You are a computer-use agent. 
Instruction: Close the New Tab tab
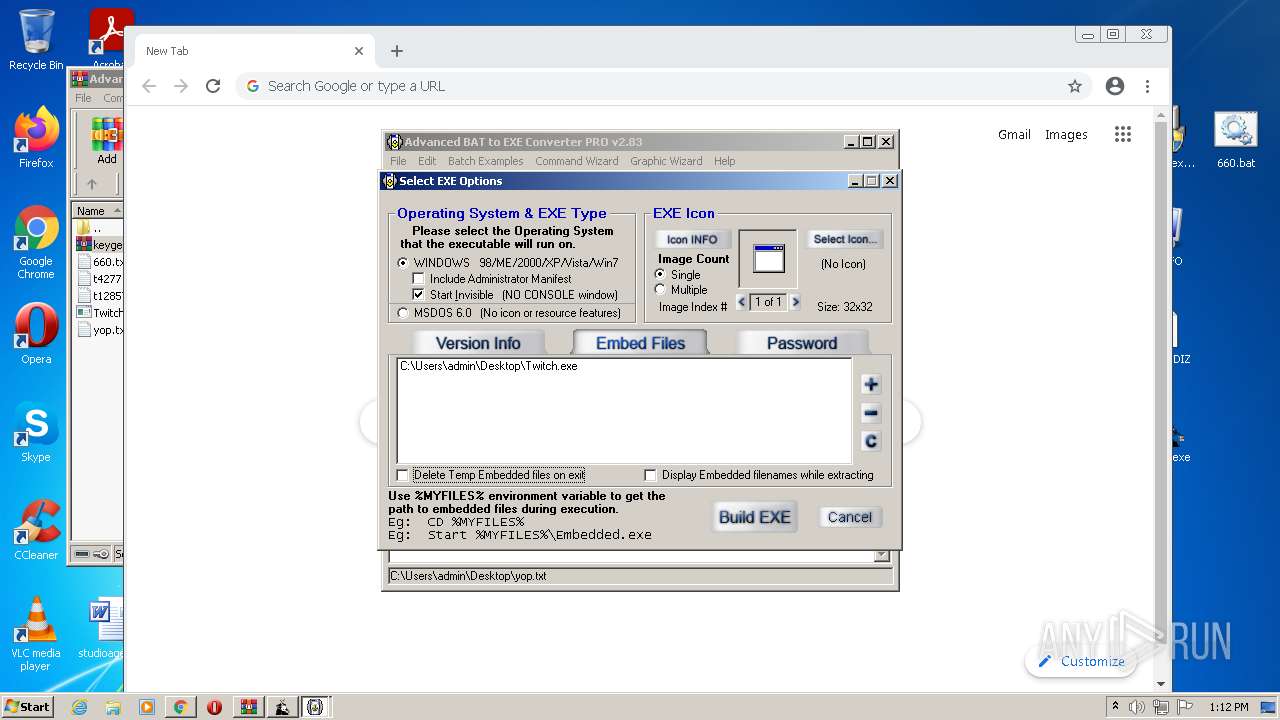pos(359,51)
